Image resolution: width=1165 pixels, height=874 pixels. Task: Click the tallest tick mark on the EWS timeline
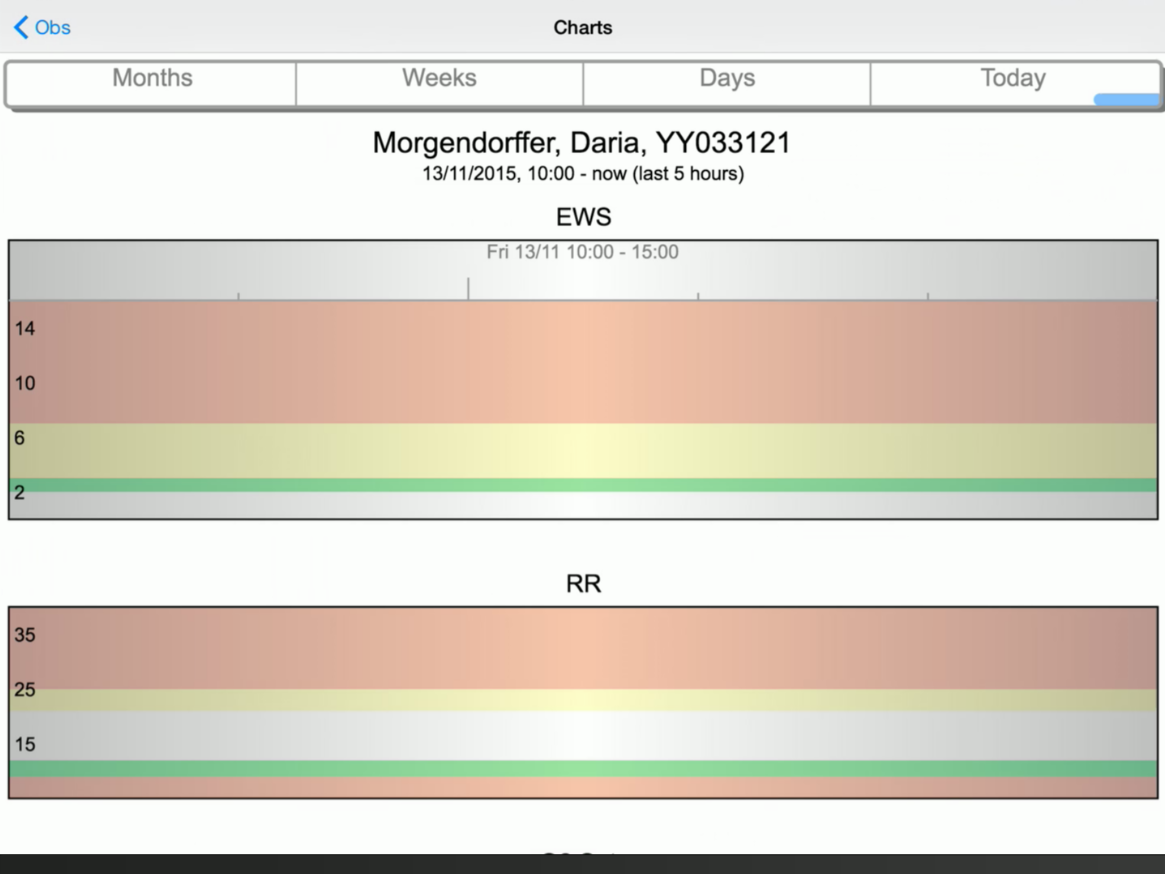click(468, 289)
